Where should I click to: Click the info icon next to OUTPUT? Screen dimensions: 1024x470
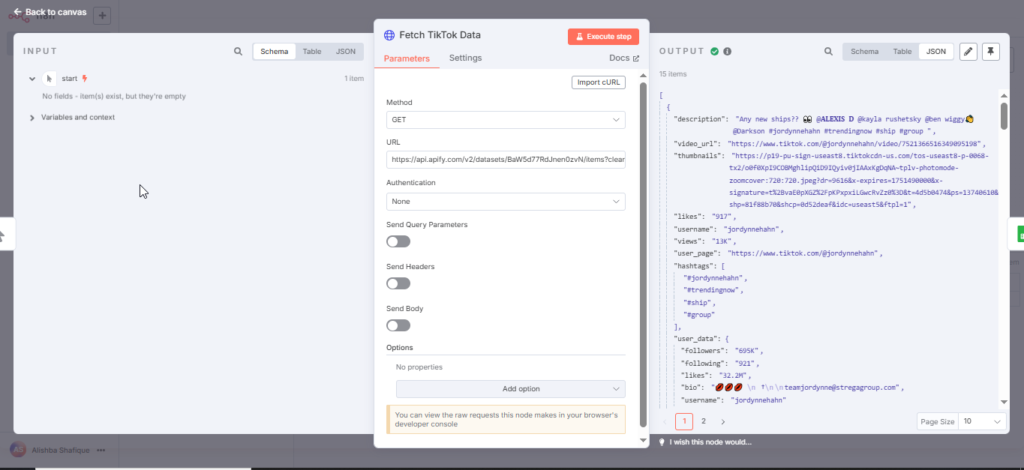(x=727, y=52)
